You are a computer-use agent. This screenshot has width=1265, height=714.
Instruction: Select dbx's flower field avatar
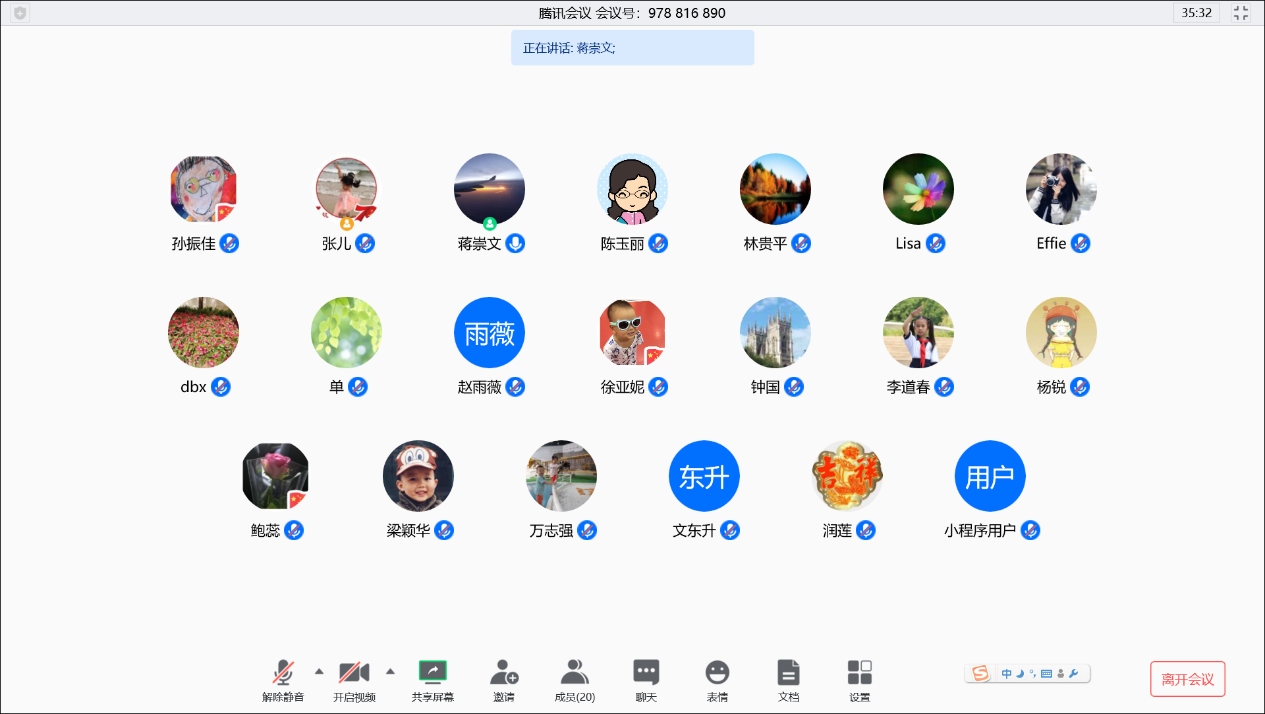coord(204,332)
